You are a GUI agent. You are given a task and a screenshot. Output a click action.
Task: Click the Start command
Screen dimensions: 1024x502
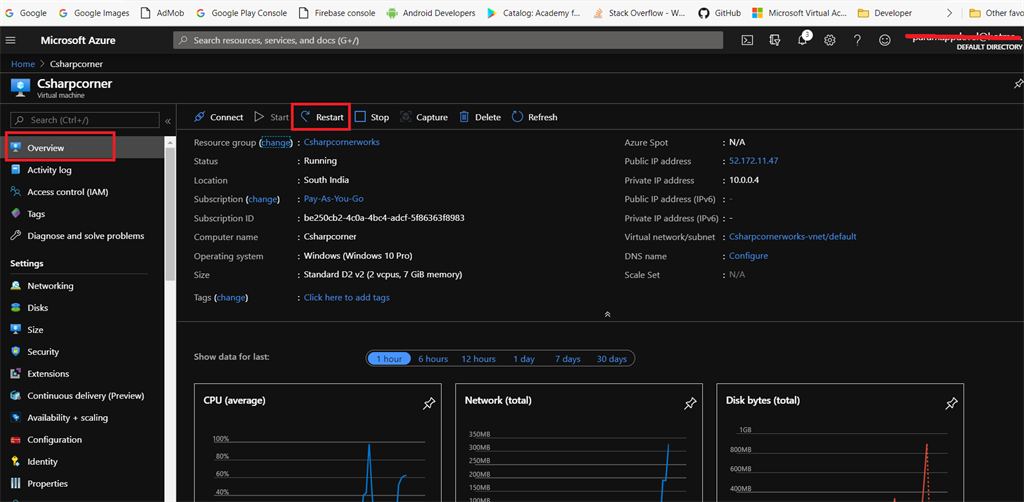pos(271,118)
